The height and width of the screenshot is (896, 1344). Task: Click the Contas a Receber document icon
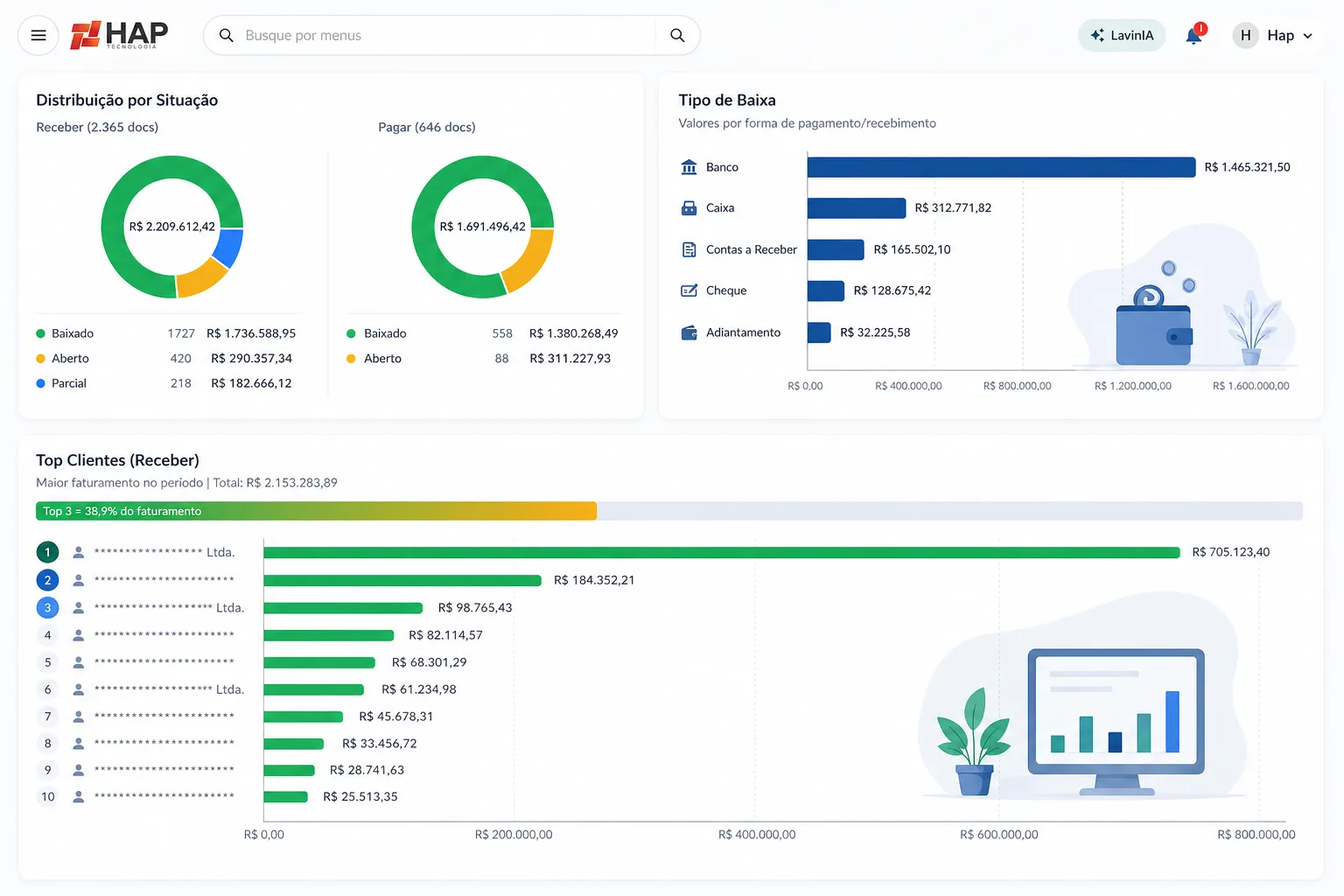click(689, 250)
